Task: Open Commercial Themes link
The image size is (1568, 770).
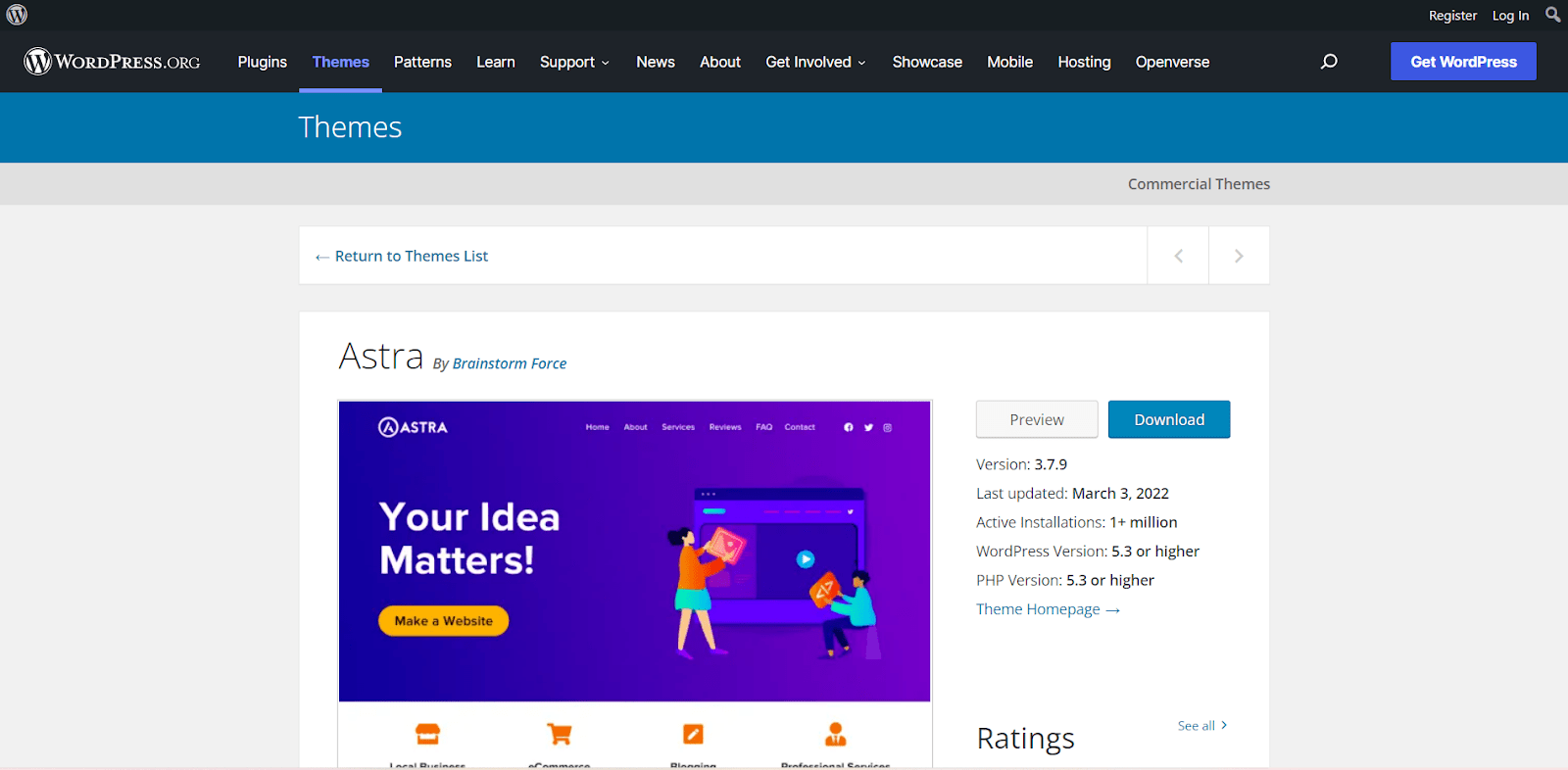Action: [1199, 184]
